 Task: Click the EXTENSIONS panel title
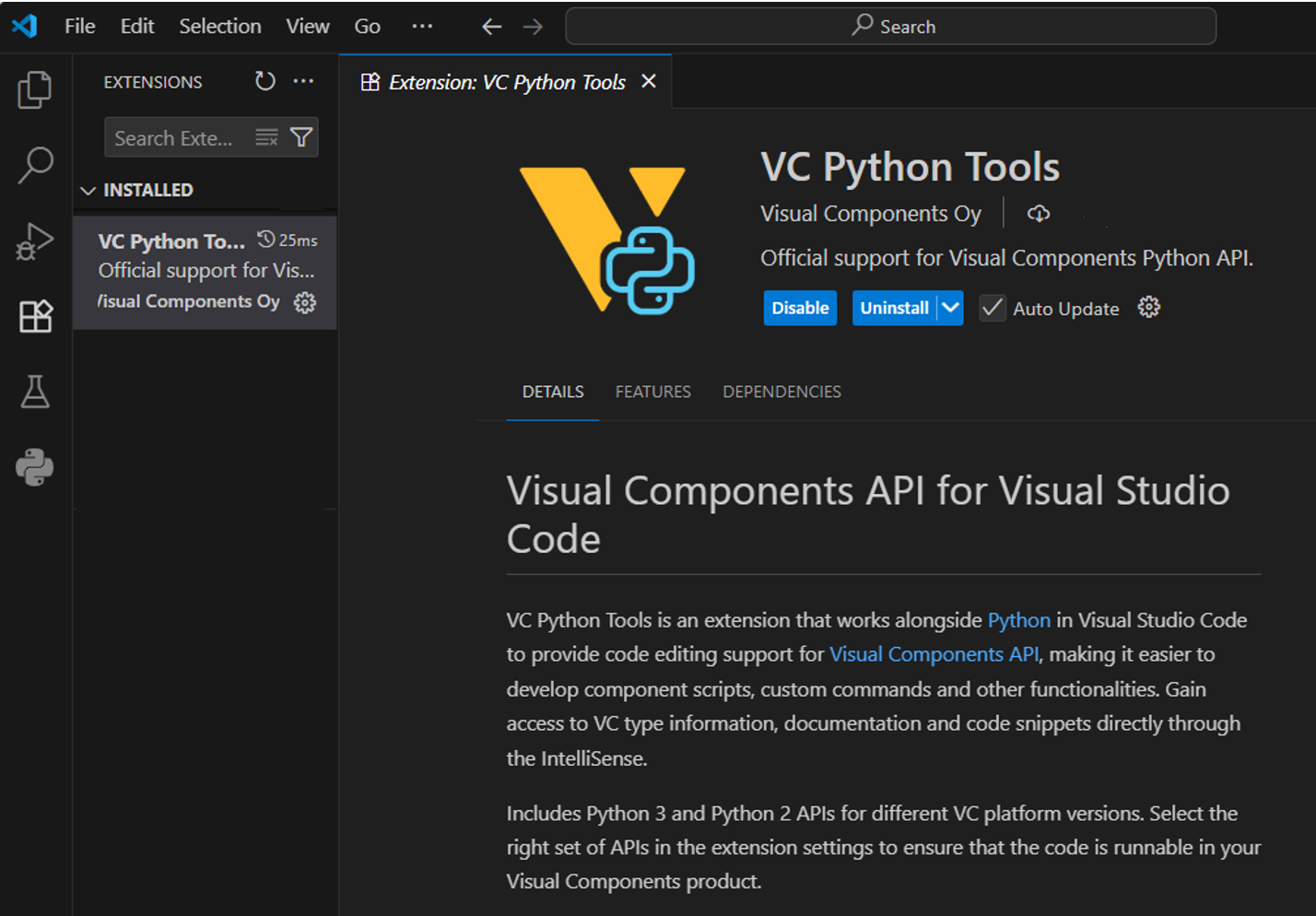pos(153,82)
